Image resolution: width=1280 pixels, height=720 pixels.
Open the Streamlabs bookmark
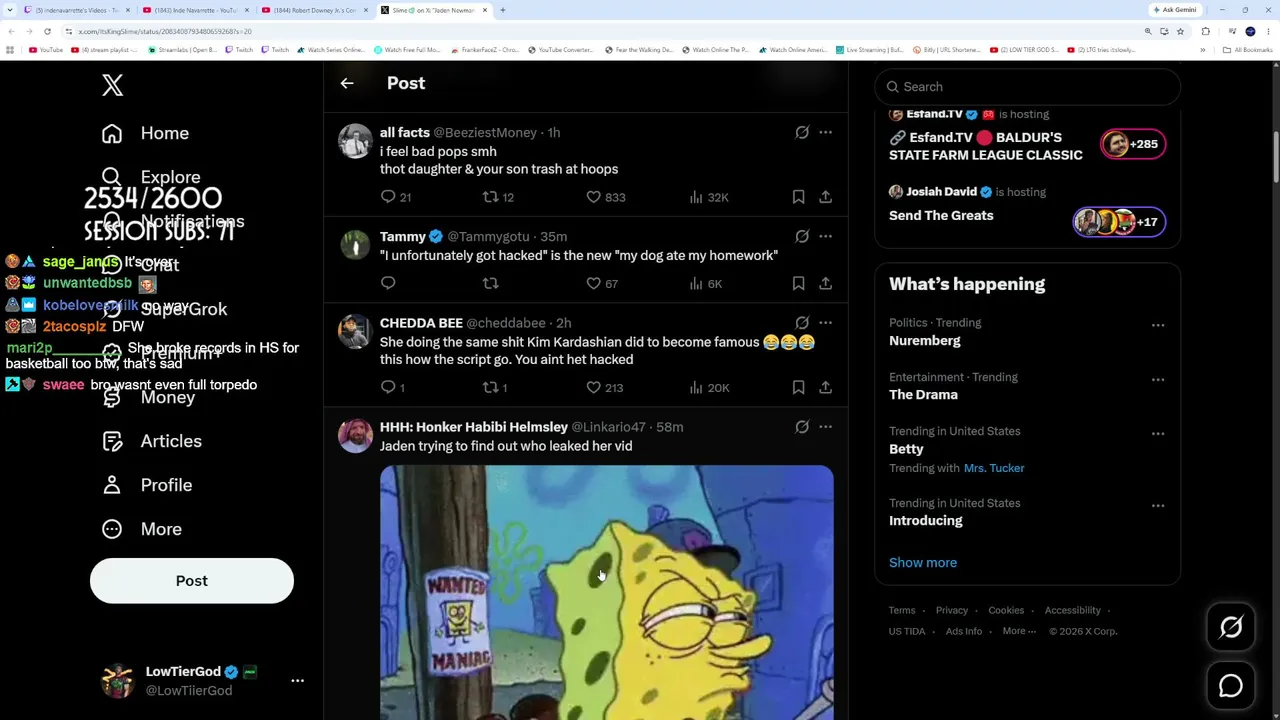(183, 50)
